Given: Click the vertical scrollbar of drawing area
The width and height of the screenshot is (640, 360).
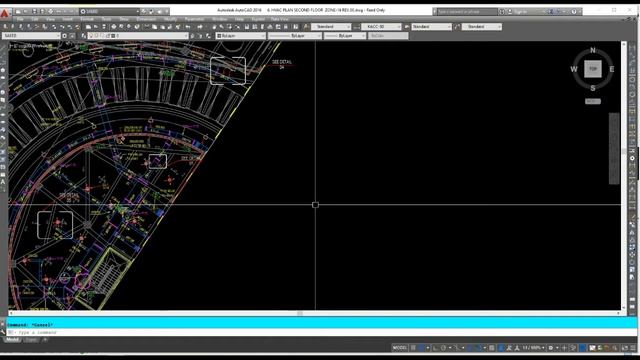Looking at the screenshot, I should pos(624,176).
